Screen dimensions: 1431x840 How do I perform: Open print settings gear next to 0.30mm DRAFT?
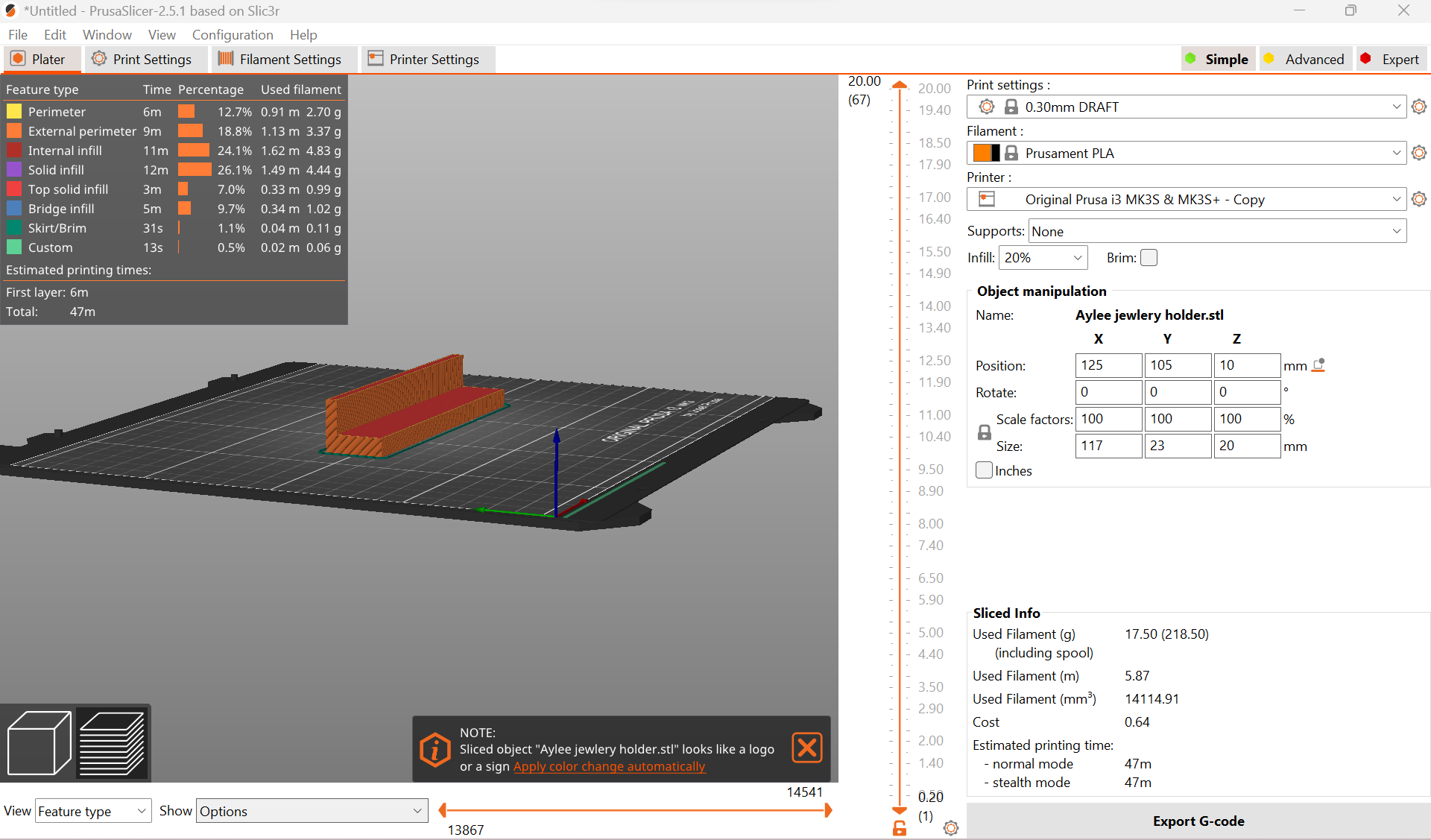pyautogui.click(x=1419, y=107)
